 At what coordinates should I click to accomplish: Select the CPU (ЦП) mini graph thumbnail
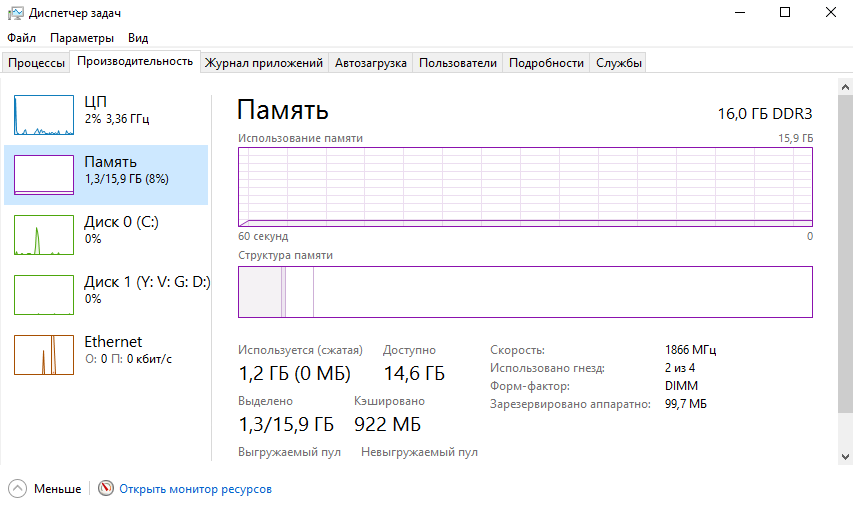pos(44,114)
